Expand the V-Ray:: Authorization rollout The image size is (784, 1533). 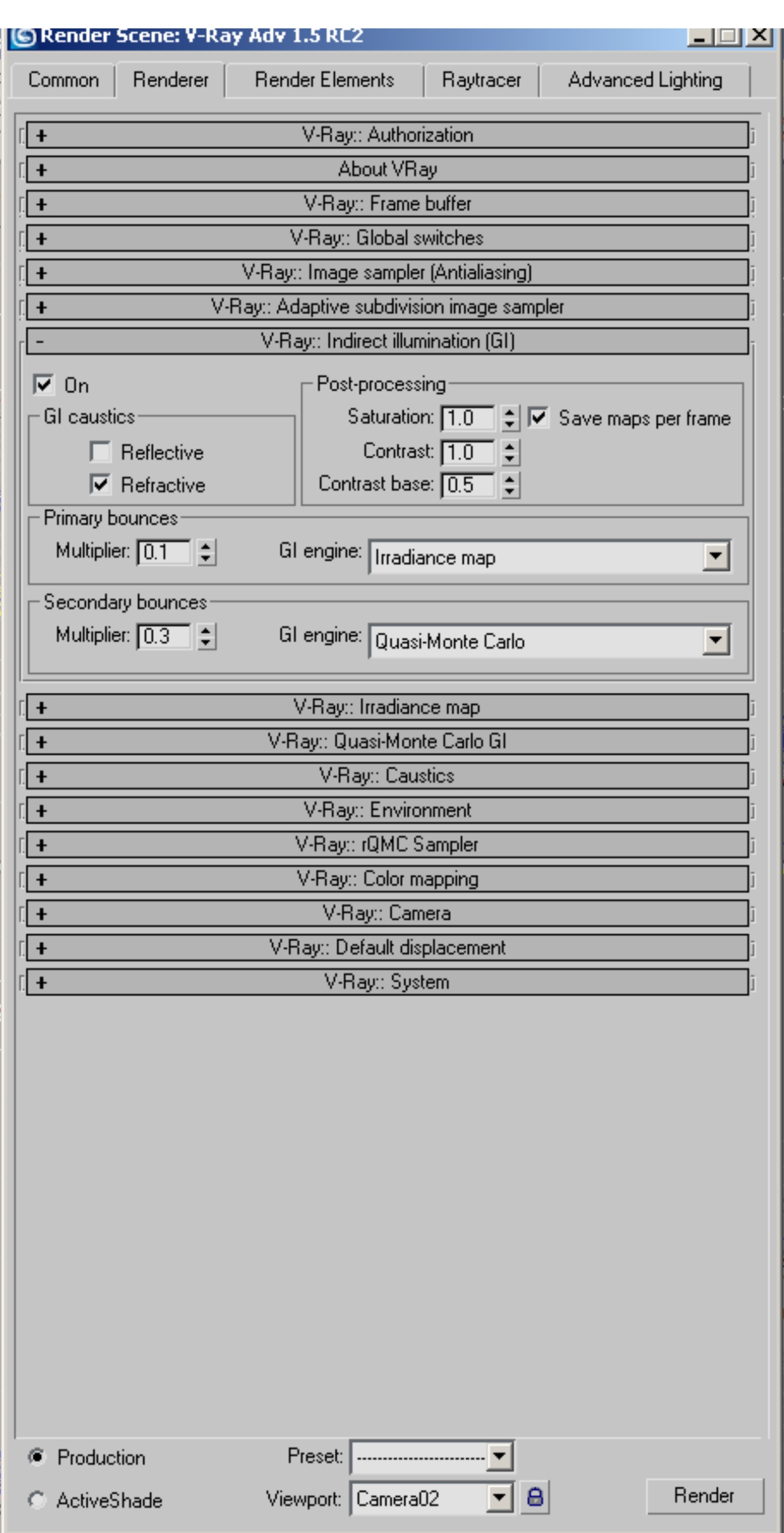point(387,135)
